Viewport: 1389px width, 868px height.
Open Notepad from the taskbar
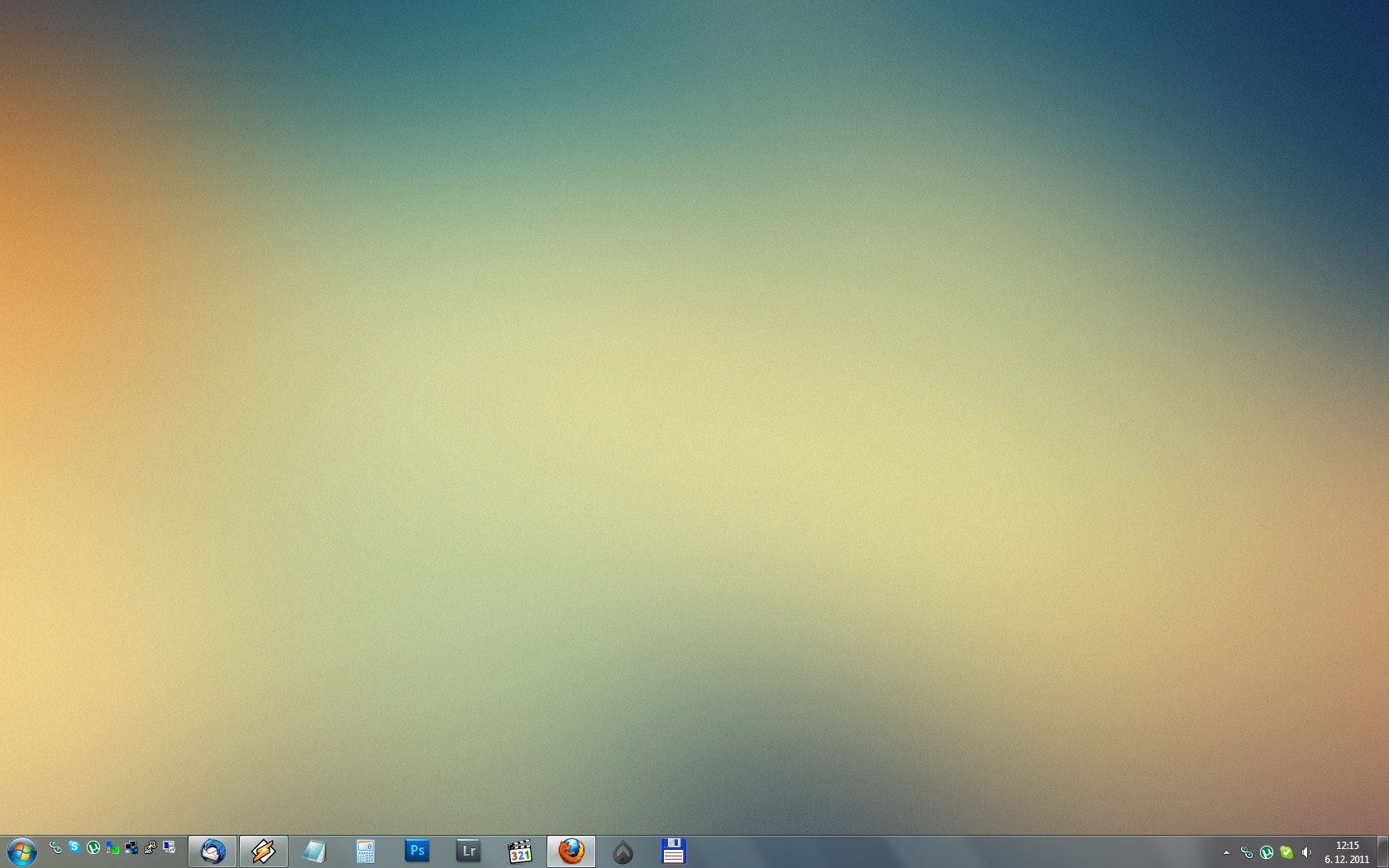315,851
